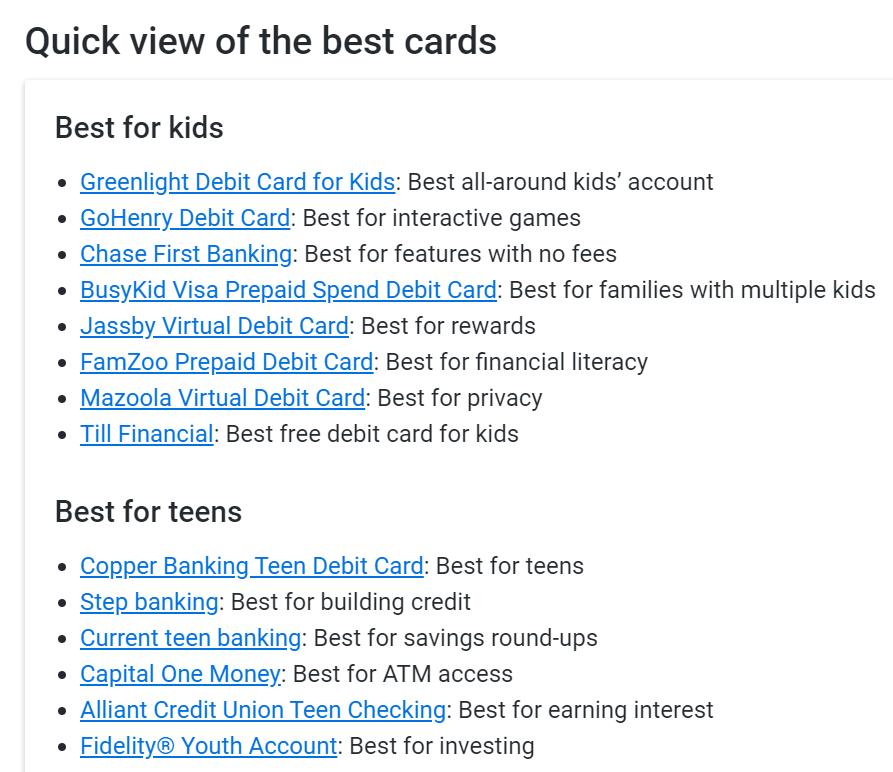Click the Best for kids heading
Image resolution: width=893 pixels, height=772 pixels.
tap(139, 128)
